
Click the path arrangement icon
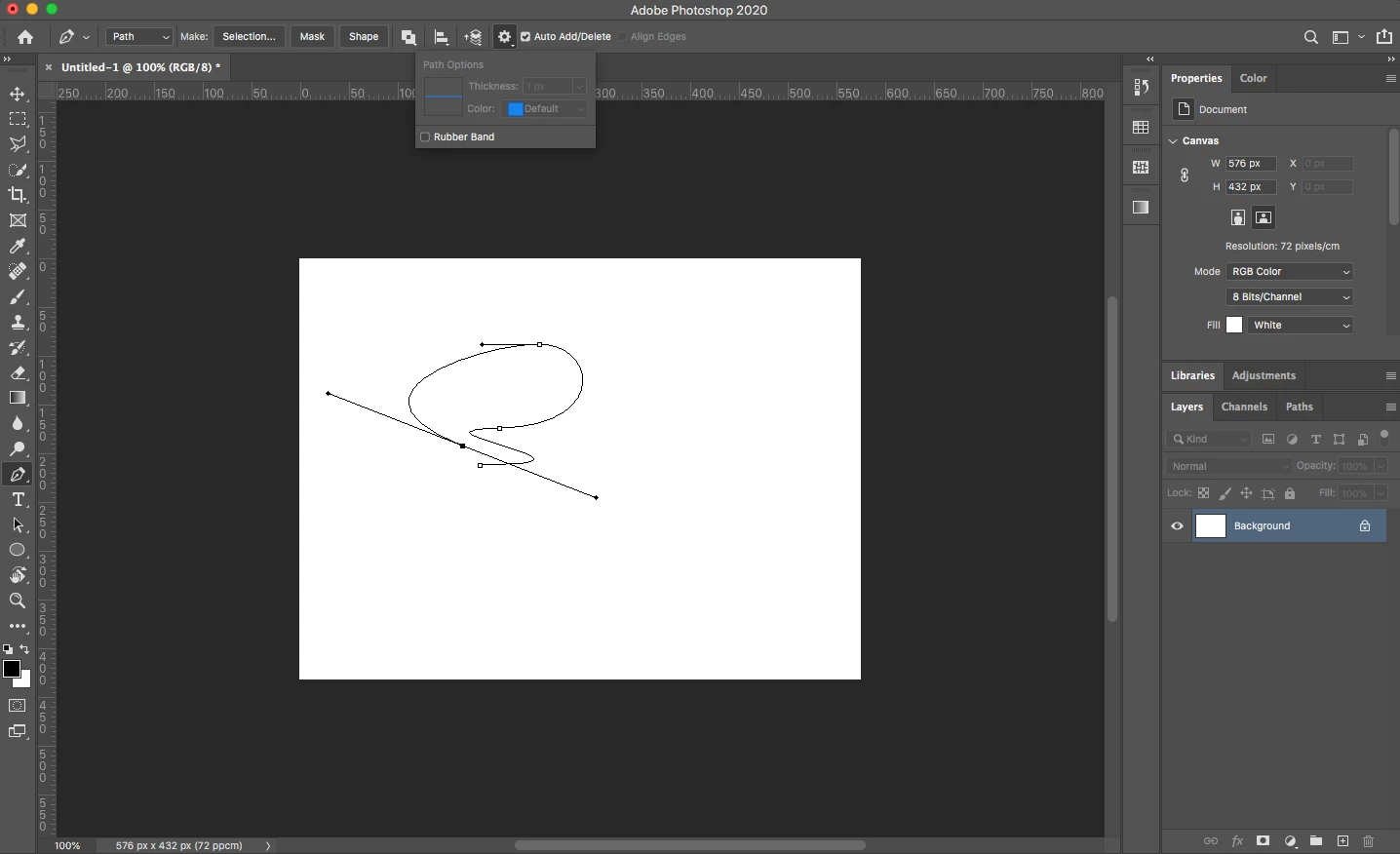click(x=474, y=37)
